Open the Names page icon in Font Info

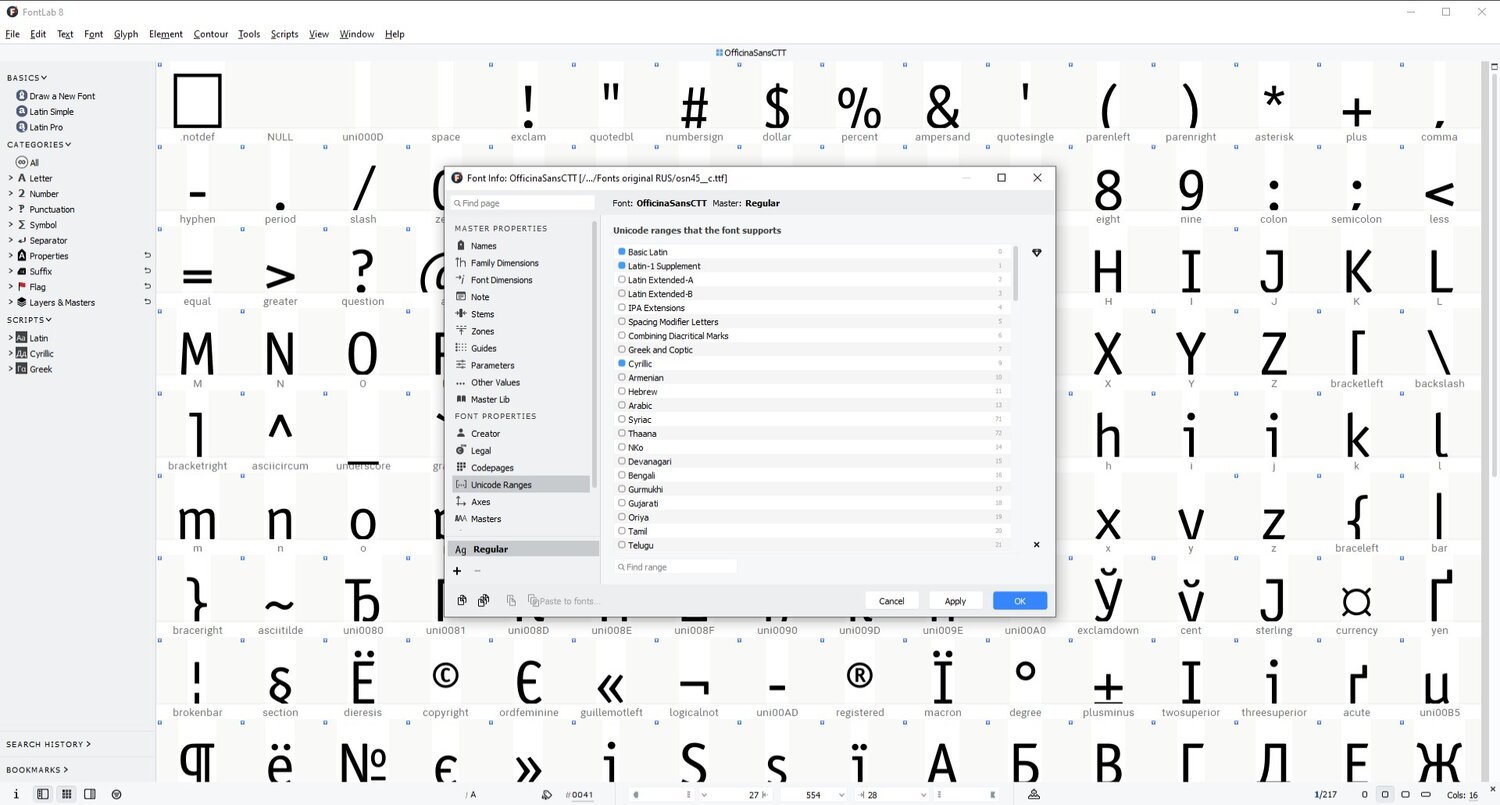tap(461, 245)
